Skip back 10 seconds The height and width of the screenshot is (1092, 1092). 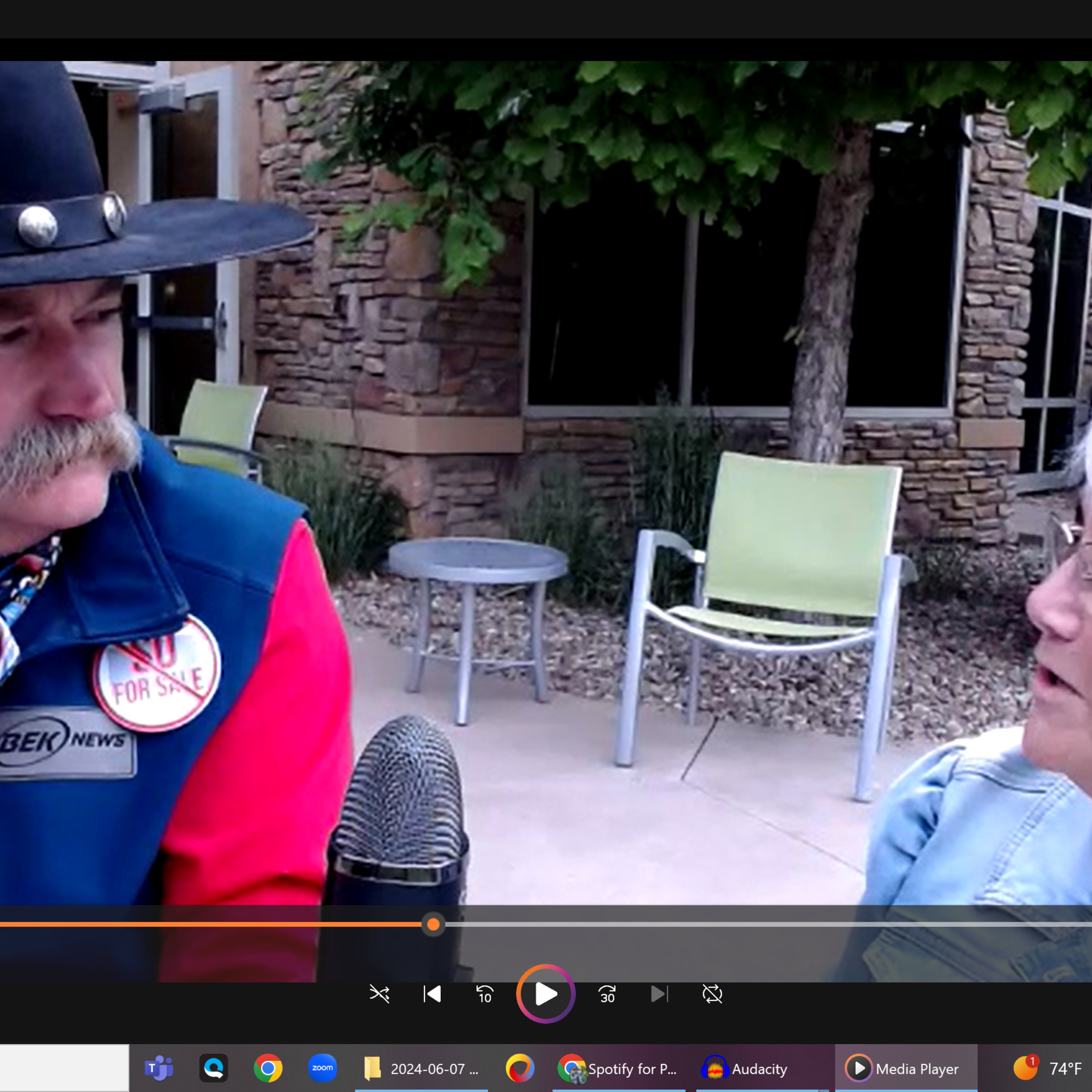(x=485, y=994)
